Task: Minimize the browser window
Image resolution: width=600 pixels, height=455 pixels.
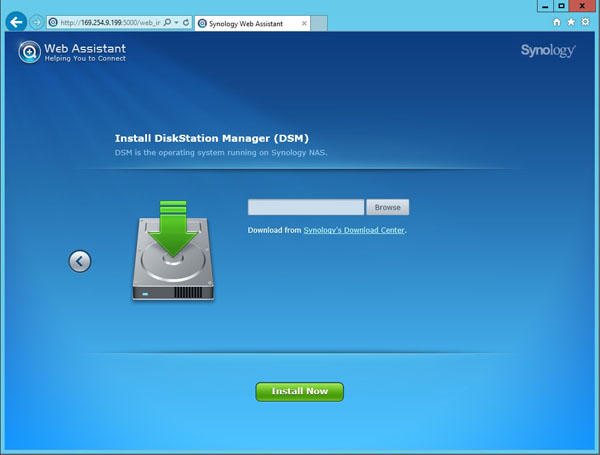Action: tap(545, 6)
